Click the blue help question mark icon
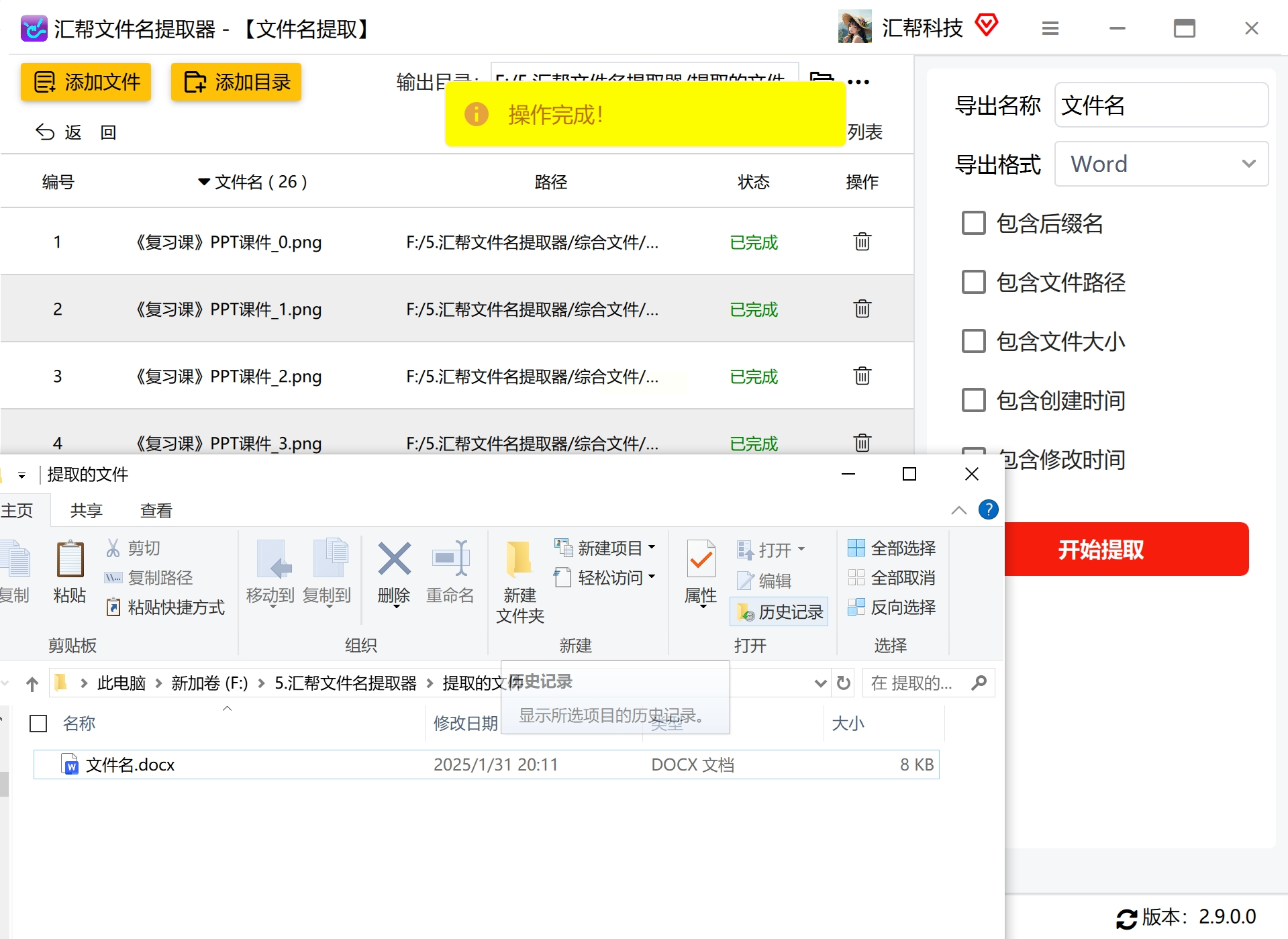Viewport: 1288px width, 939px height. 988,510
